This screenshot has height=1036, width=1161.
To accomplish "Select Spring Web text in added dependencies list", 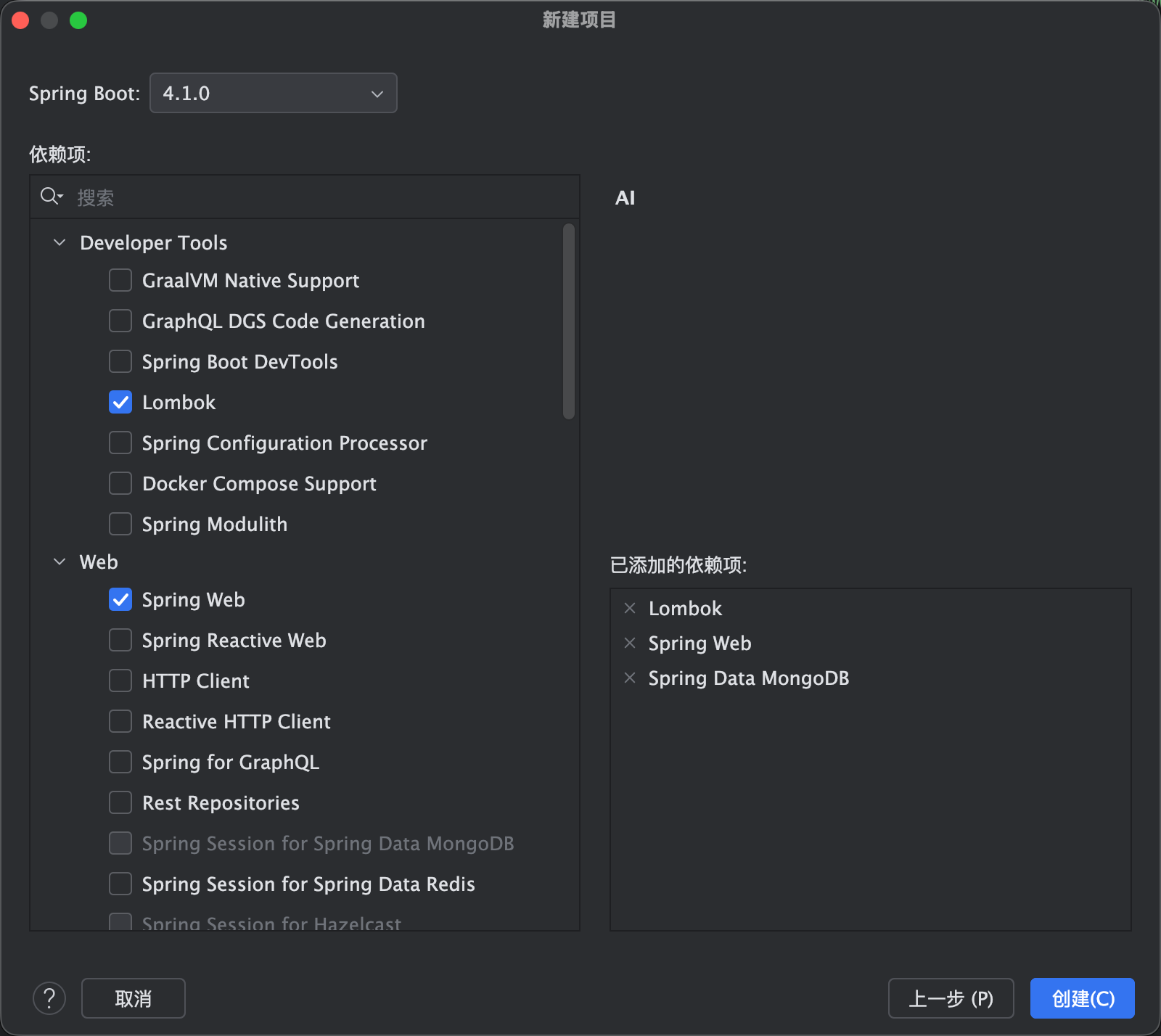I will point(700,644).
